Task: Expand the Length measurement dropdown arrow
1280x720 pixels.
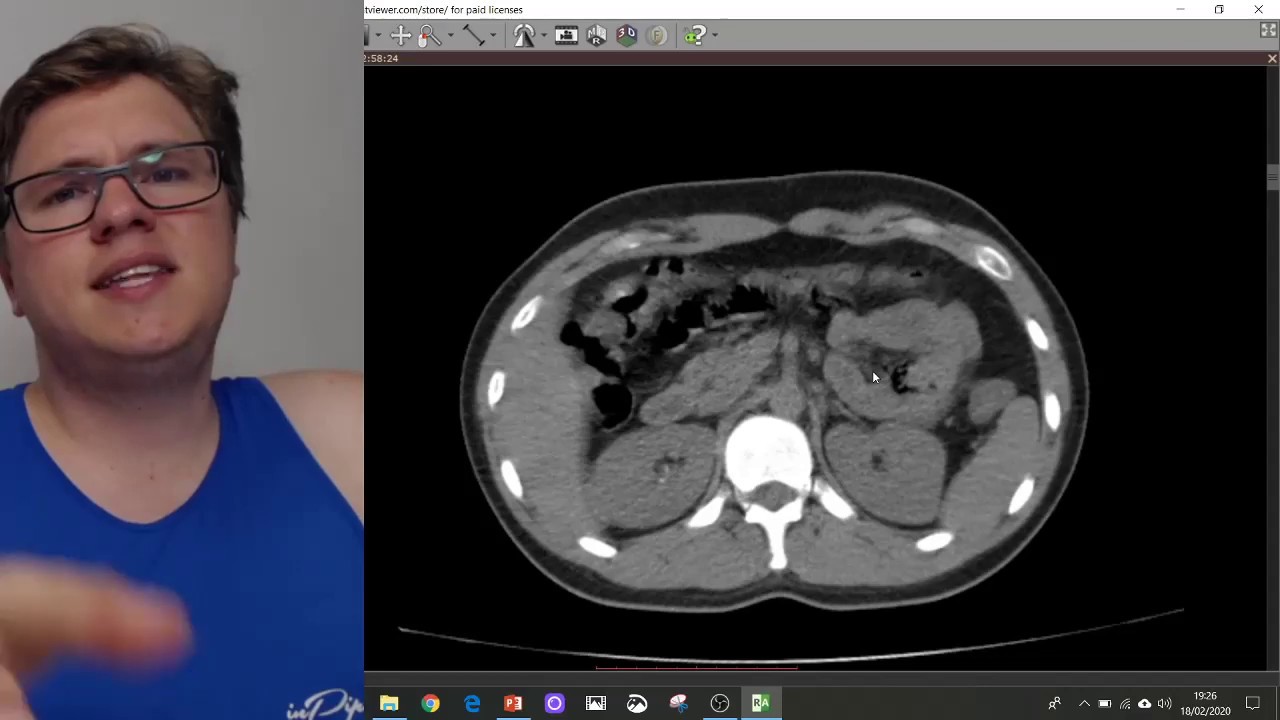Action: coord(493,36)
